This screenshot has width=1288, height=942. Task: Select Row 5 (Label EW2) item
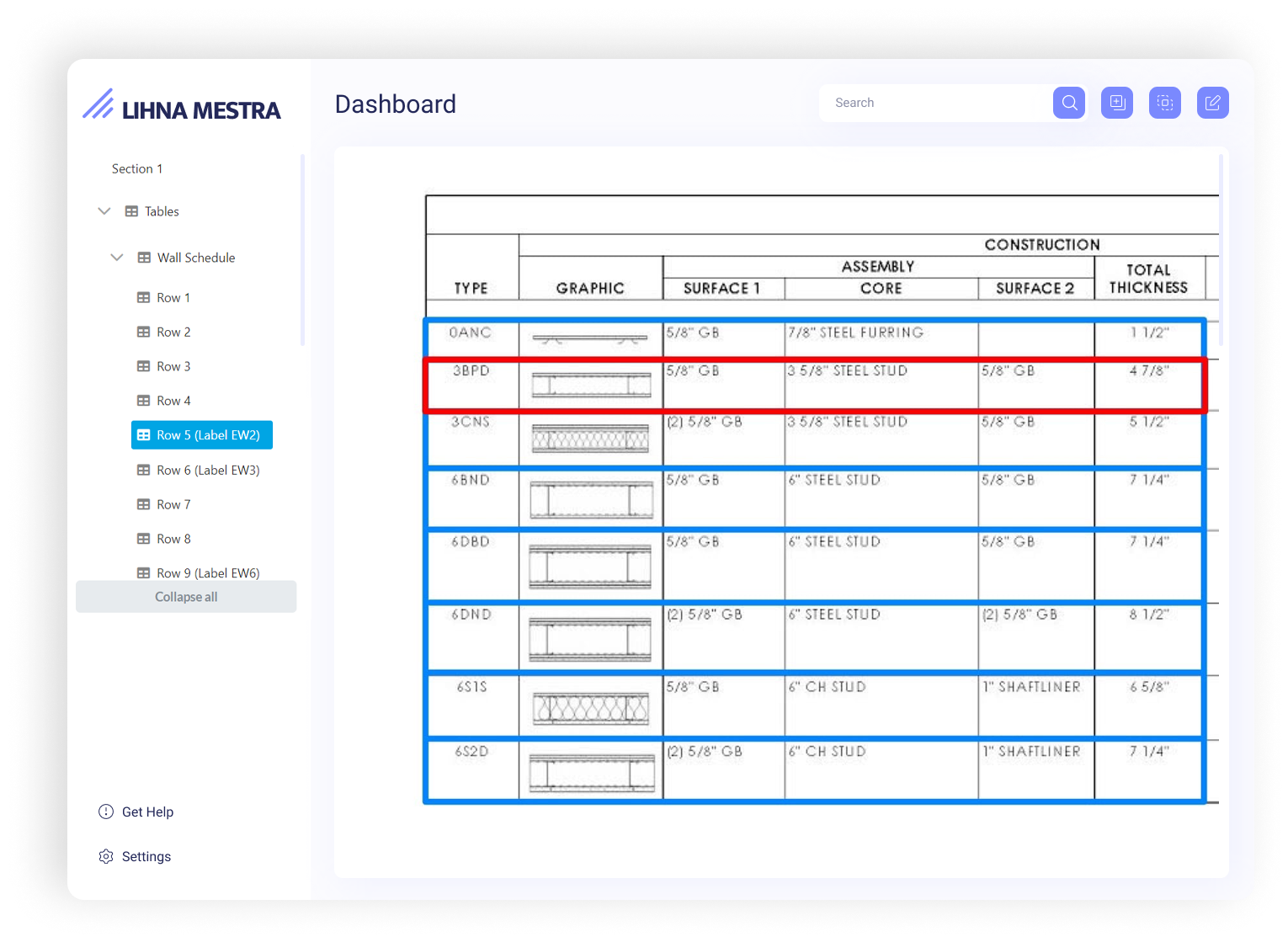pyautogui.click(x=202, y=435)
